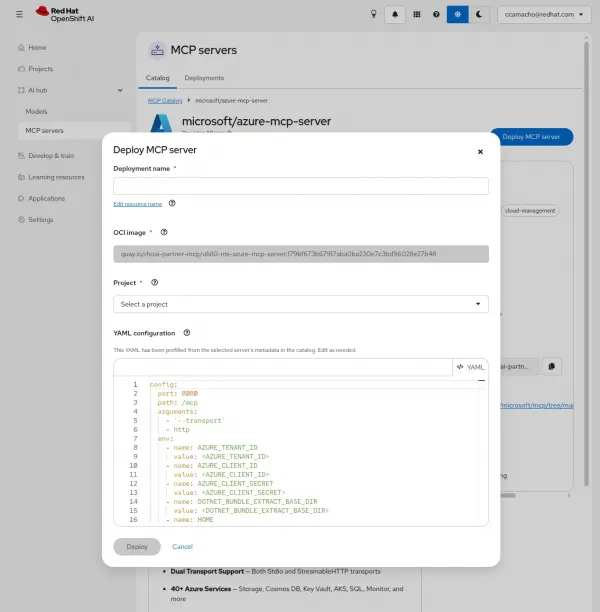Viewport: 600px width, 612px height.
Task: Open the ccamacho@redhat.com user menu
Action: click(x=544, y=14)
